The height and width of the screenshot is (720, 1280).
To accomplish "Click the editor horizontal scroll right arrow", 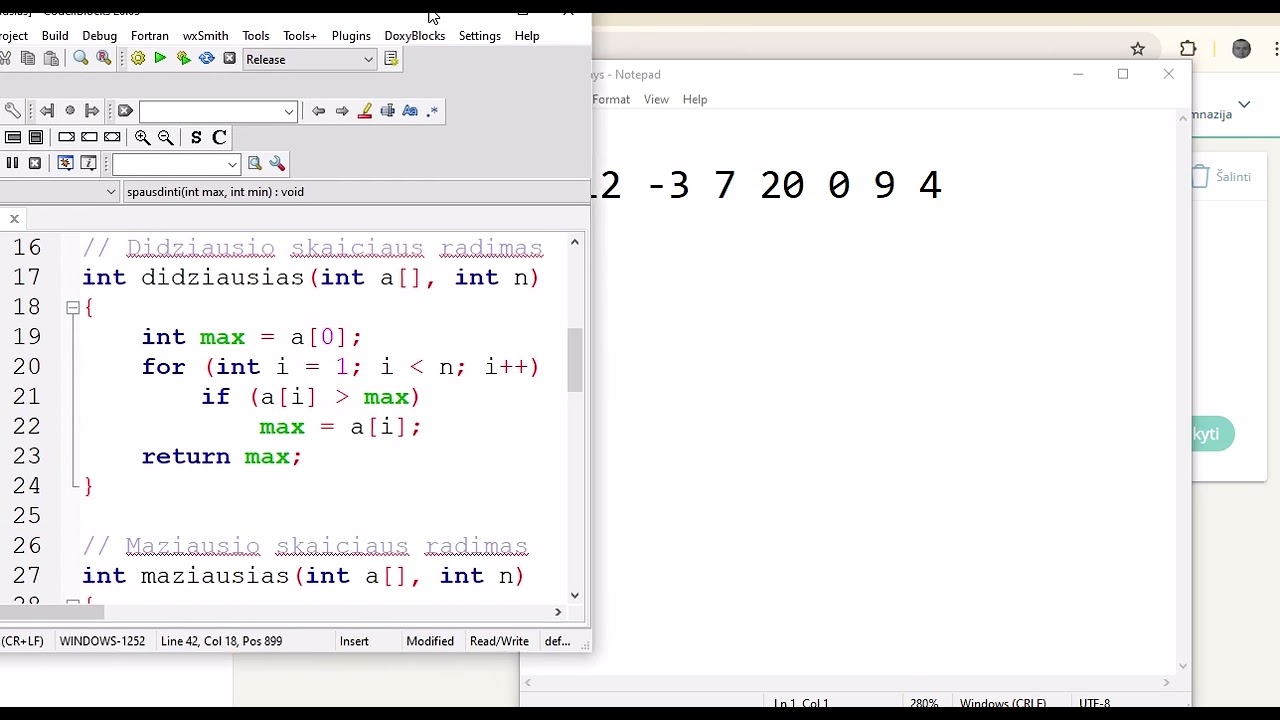I will pyautogui.click(x=558, y=612).
